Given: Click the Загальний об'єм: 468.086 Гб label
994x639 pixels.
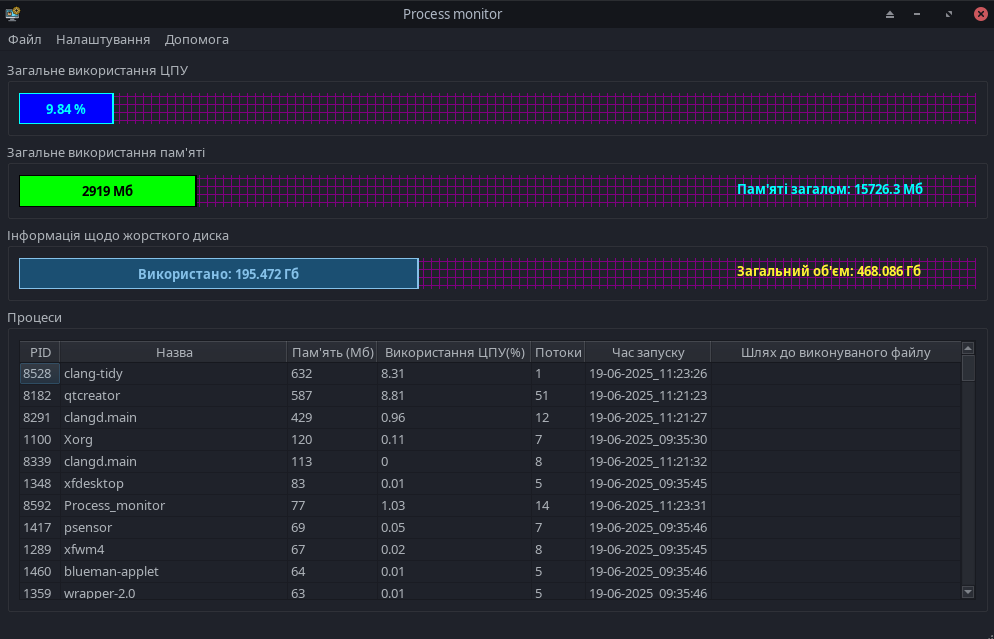Looking at the screenshot, I should [x=829, y=271].
